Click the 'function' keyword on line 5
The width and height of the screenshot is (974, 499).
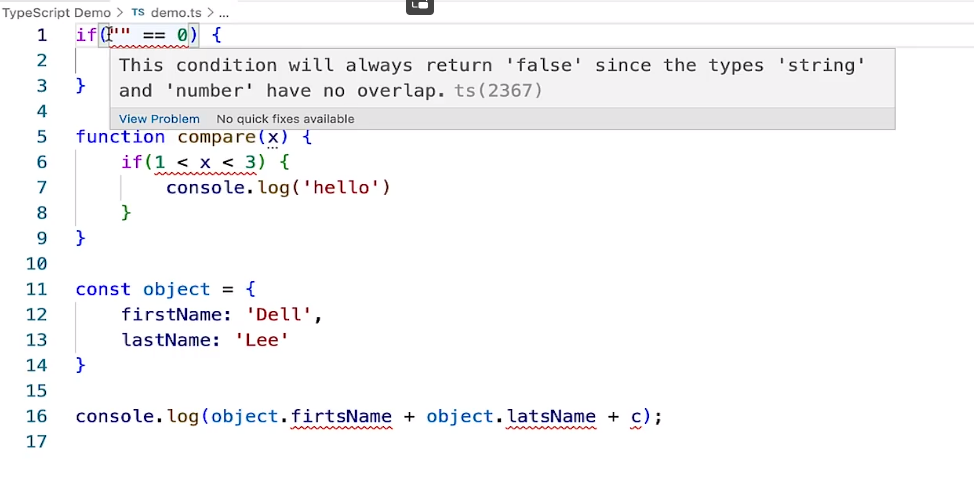121,137
